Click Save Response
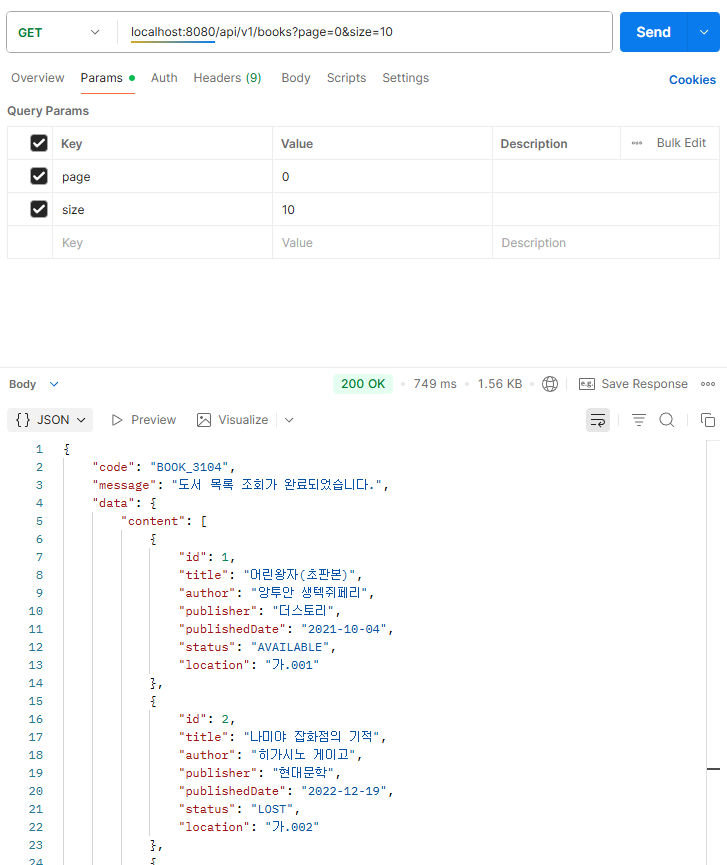 point(633,384)
